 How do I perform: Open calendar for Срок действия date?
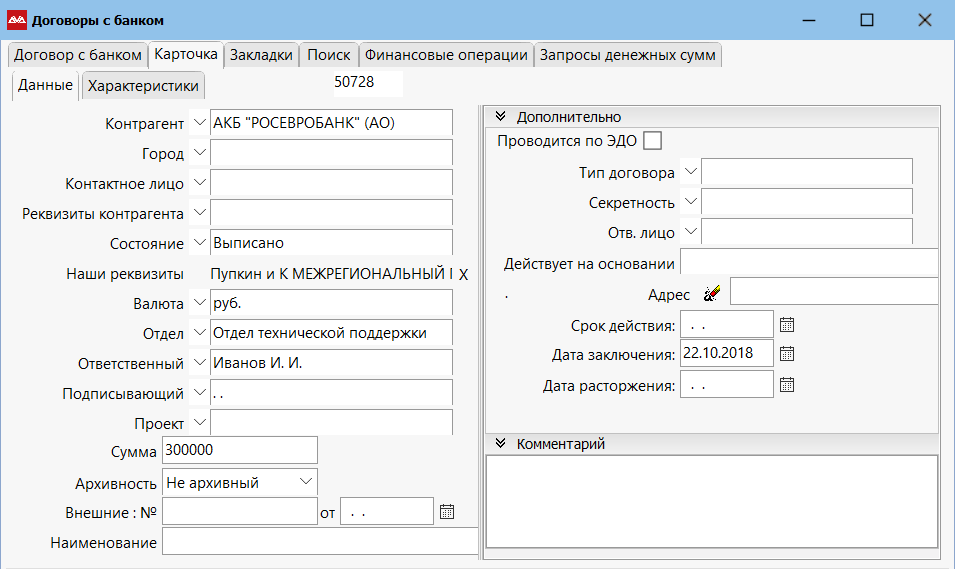[x=787, y=325]
